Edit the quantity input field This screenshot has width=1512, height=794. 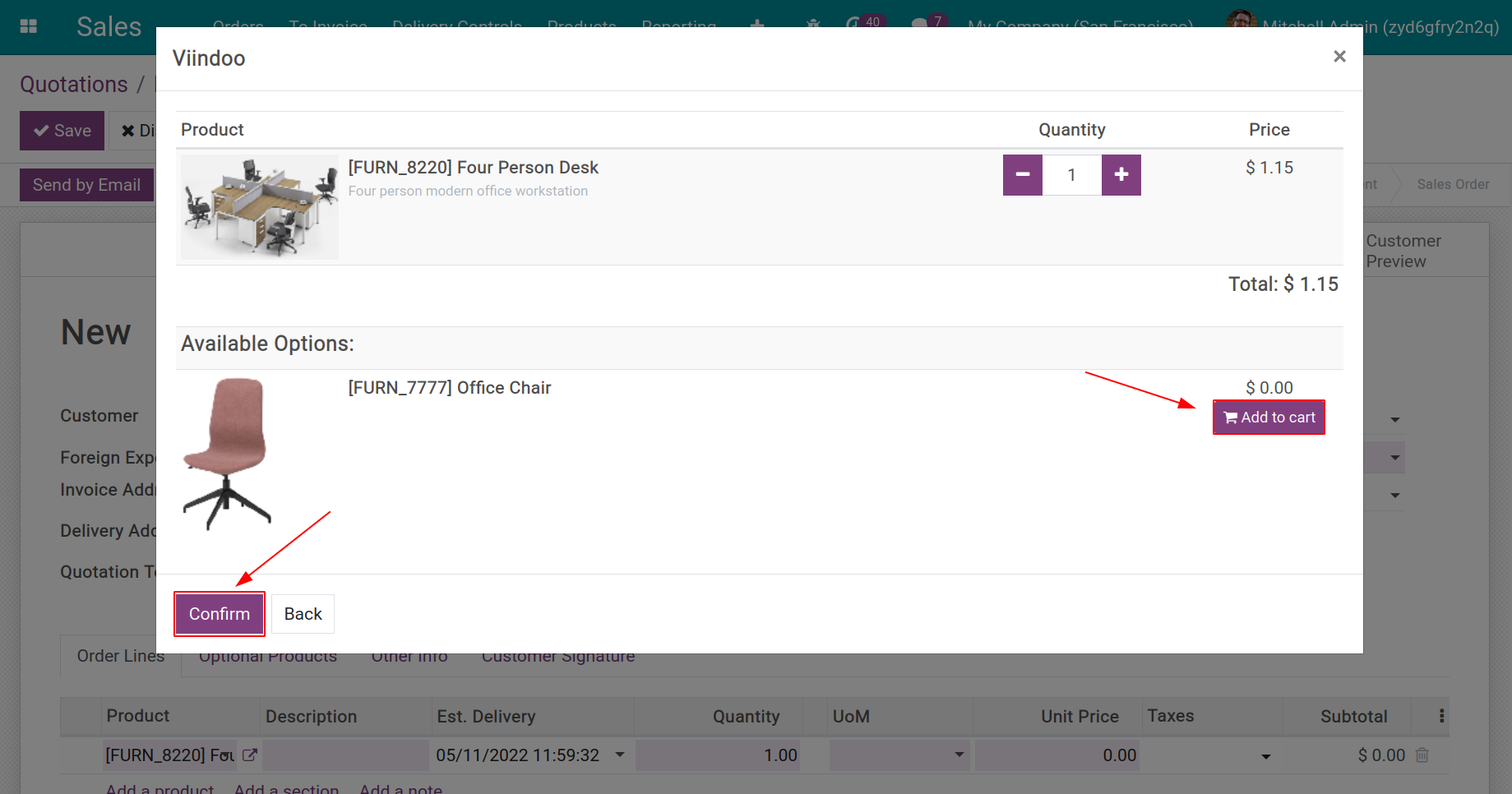1072,175
